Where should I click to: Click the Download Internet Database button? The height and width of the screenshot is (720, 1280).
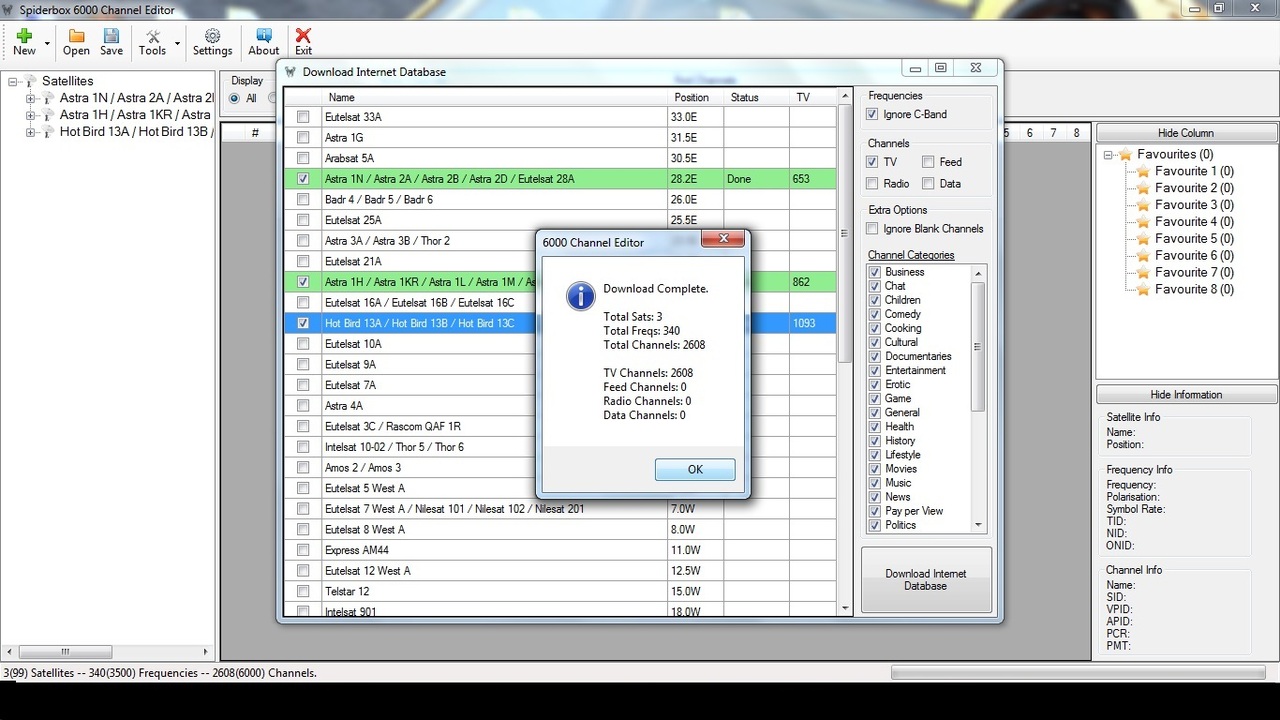coord(926,579)
